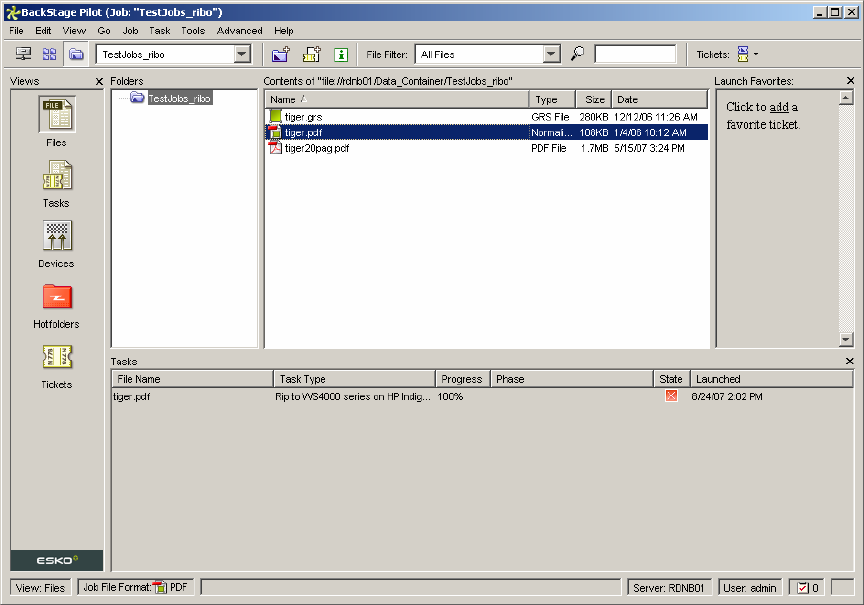Click the job folder mode toolbar icon

point(76,54)
